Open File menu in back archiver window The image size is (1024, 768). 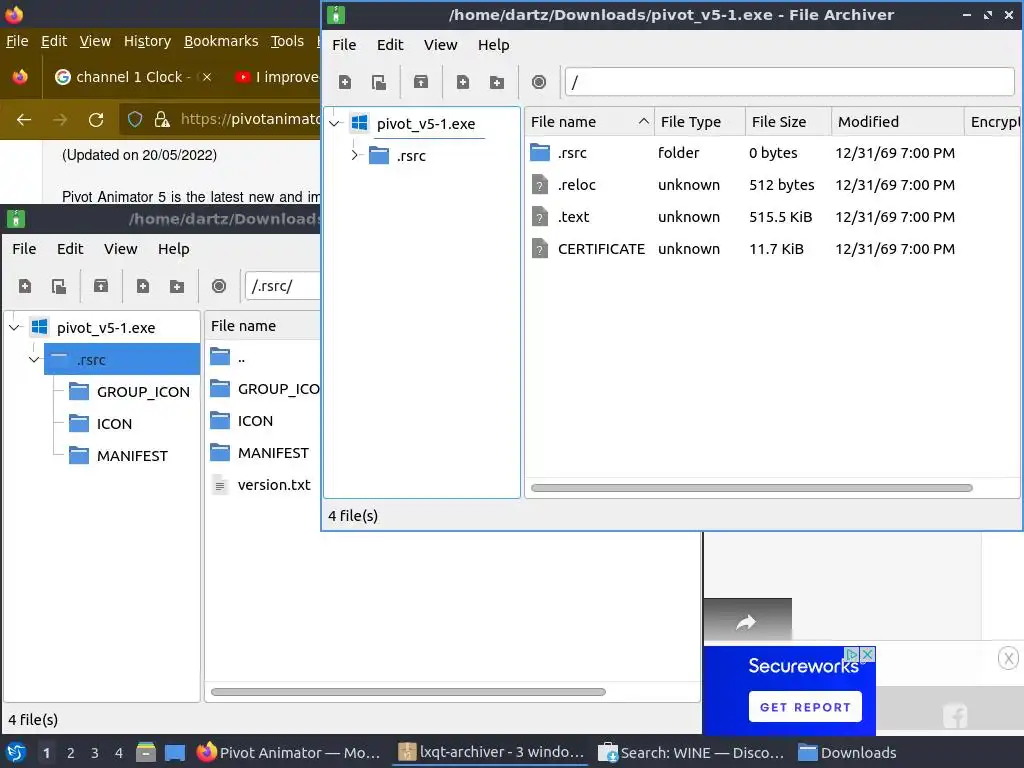coord(24,249)
